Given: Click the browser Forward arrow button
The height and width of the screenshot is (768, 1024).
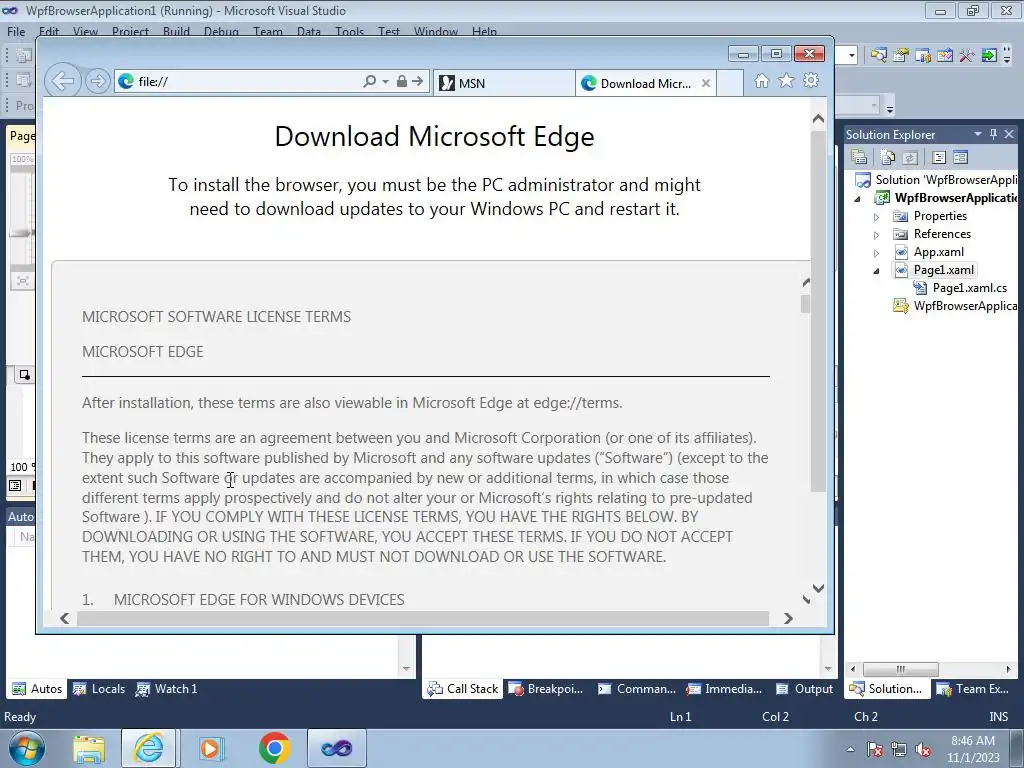Looking at the screenshot, I should point(97,81).
